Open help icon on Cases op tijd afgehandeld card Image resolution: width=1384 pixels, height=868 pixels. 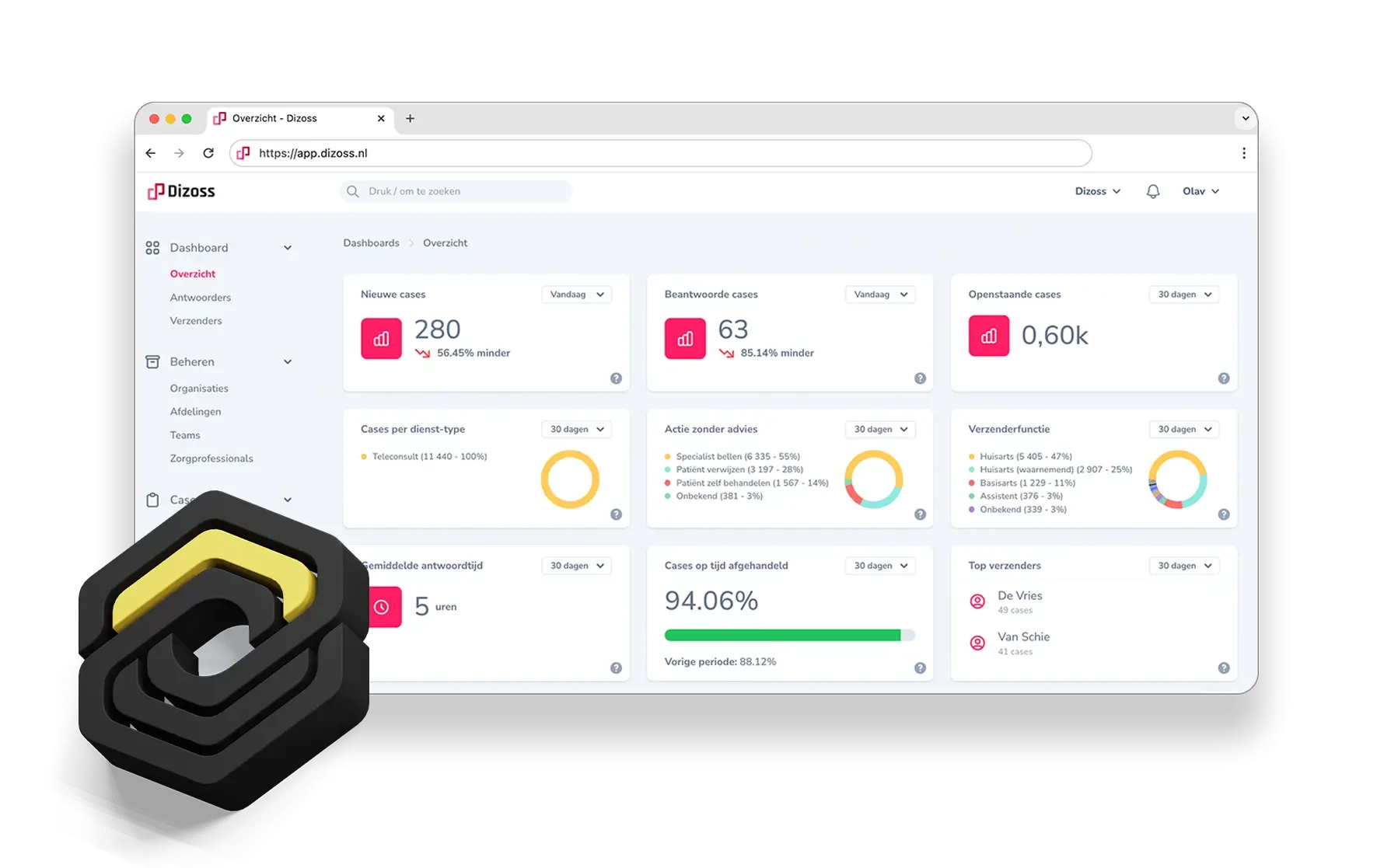[x=920, y=668]
